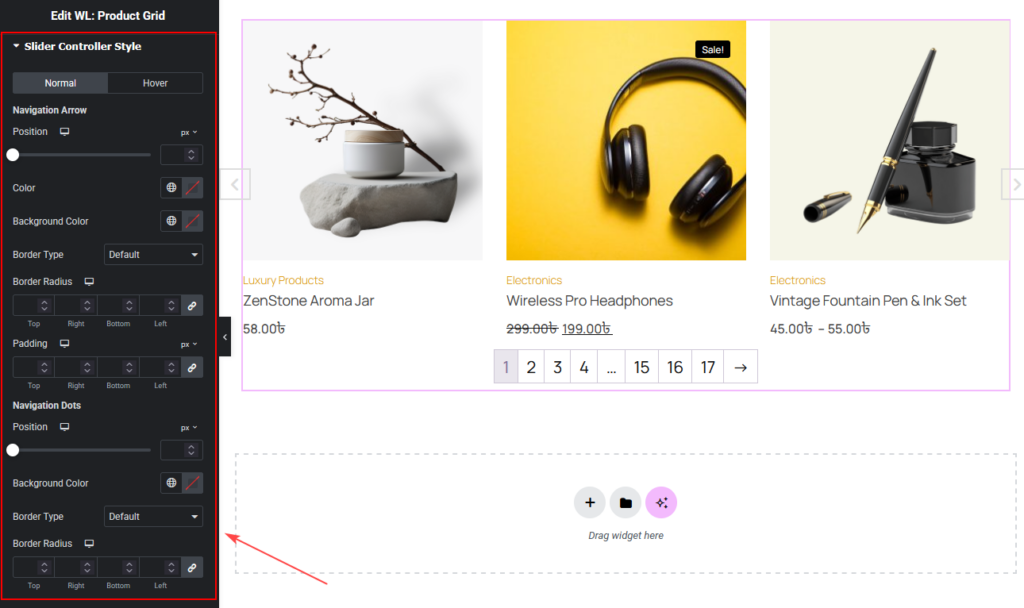Open the Wireless Pro Headphones product link
The height and width of the screenshot is (608, 1024).
tap(589, 301)
